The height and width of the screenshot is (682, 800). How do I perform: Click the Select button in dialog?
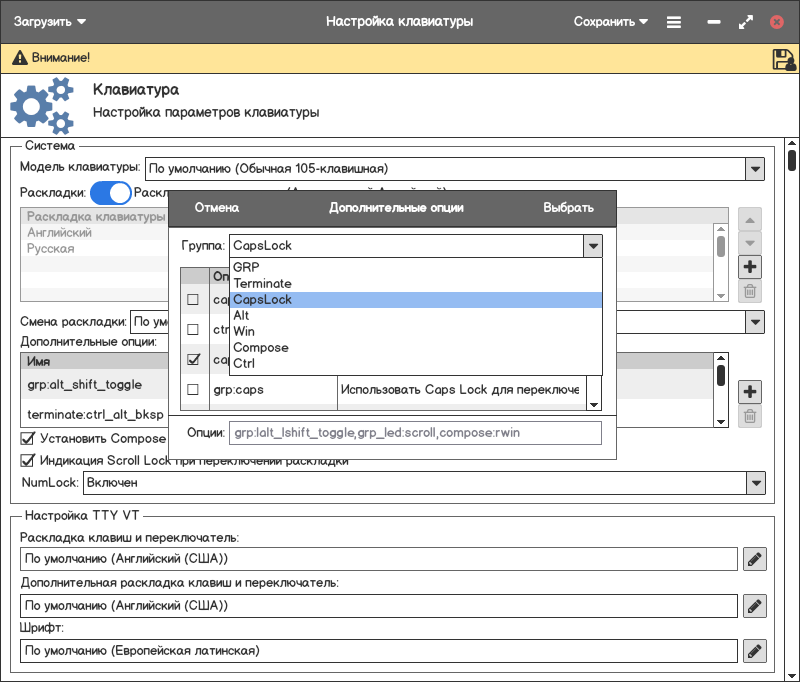tap(568, 208)
